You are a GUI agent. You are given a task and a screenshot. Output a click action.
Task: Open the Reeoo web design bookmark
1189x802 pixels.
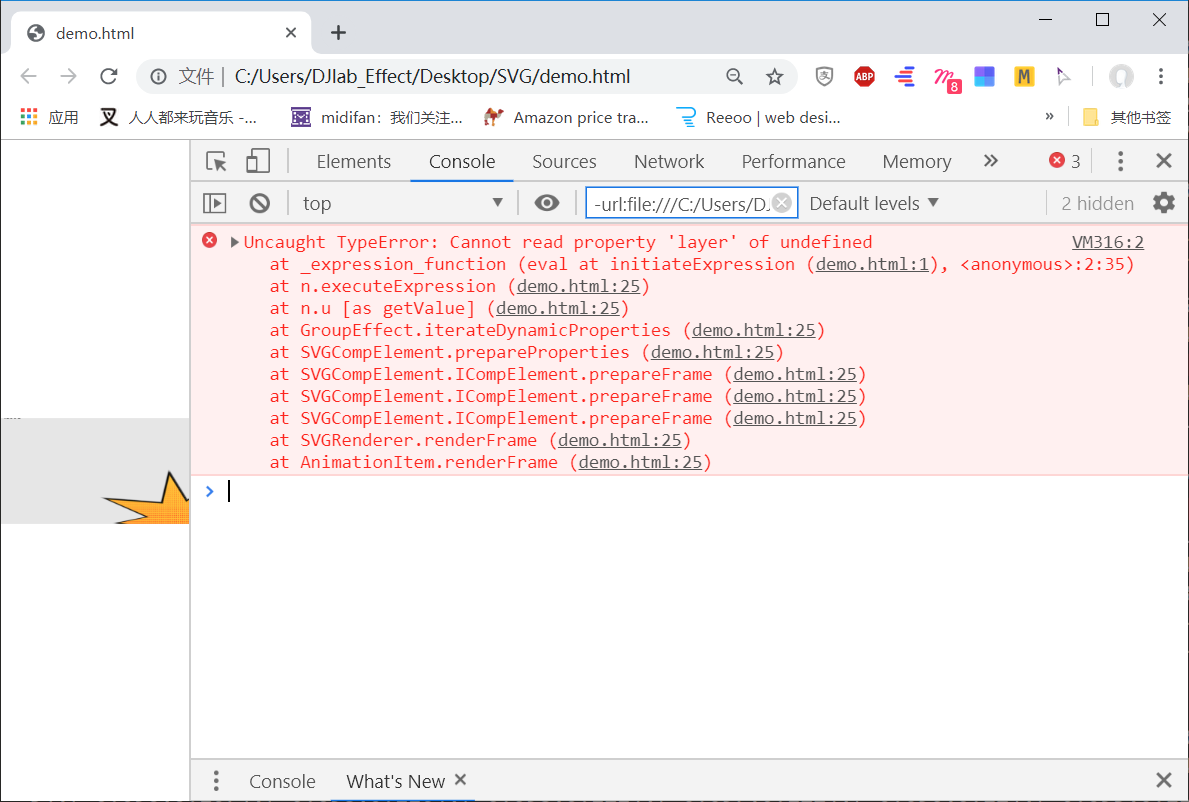point(758,117)
